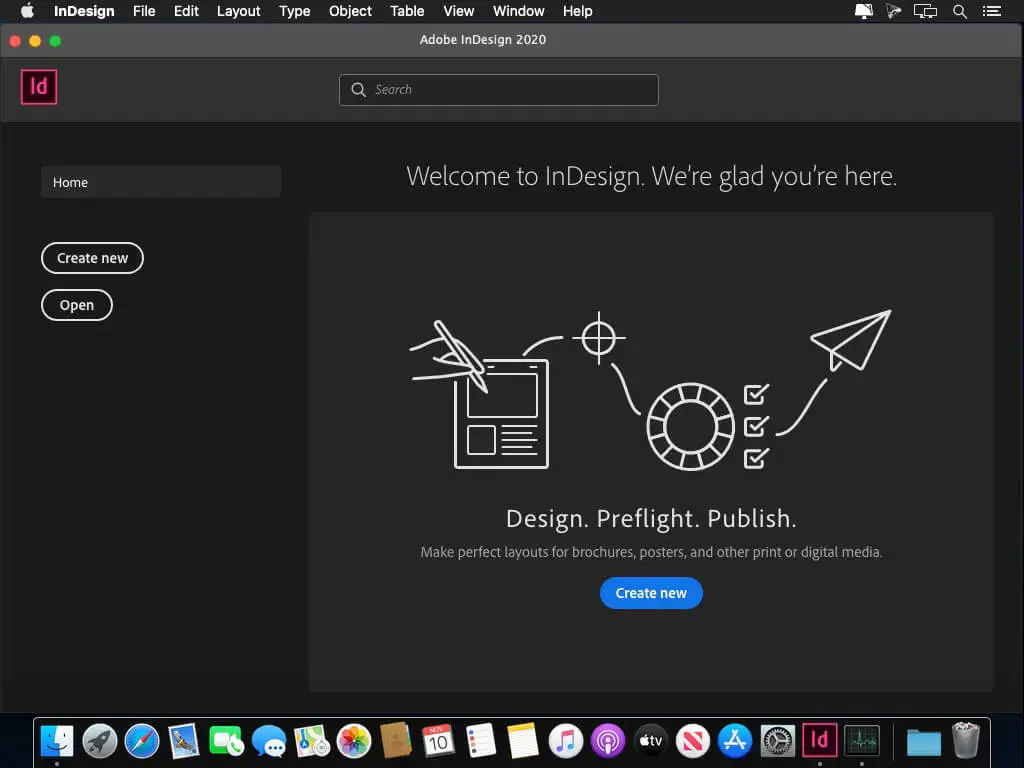This screenshot has height=768, width=1024.
Task: Open the Window menu
Action: click(x=519, y=12)
